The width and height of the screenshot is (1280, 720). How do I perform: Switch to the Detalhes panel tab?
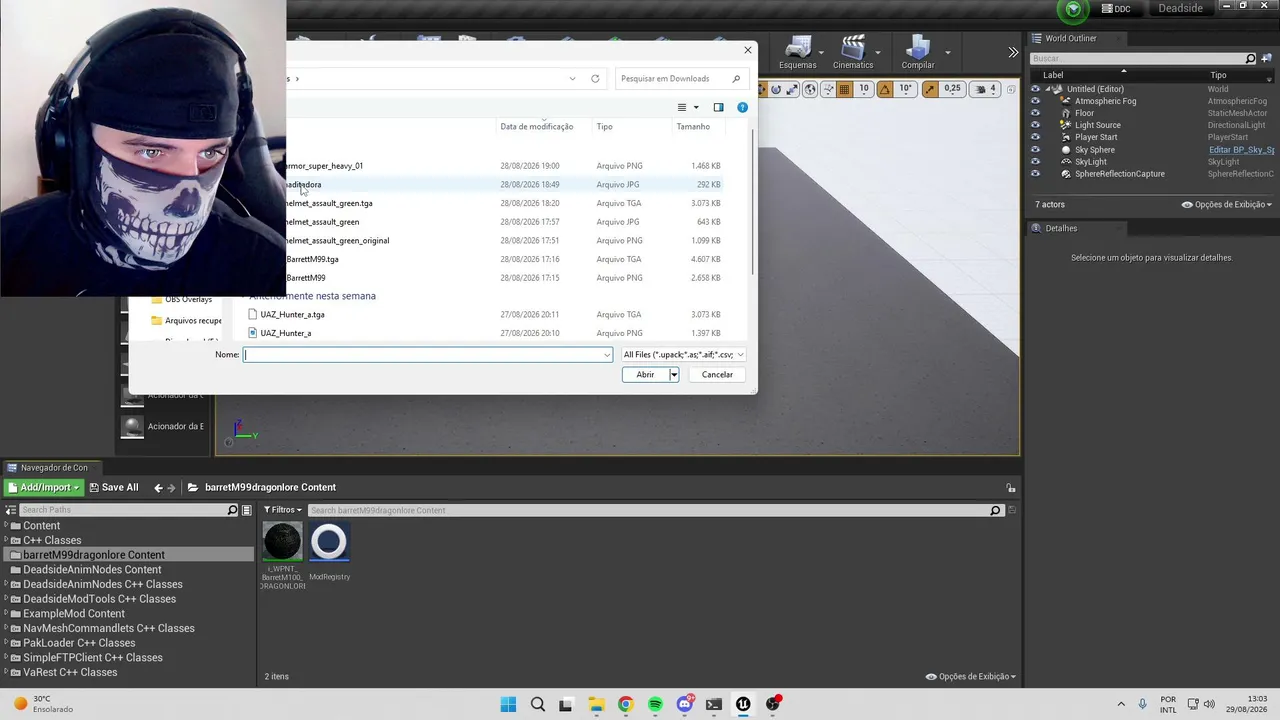pyautogui.click(x=1060, y=228)
